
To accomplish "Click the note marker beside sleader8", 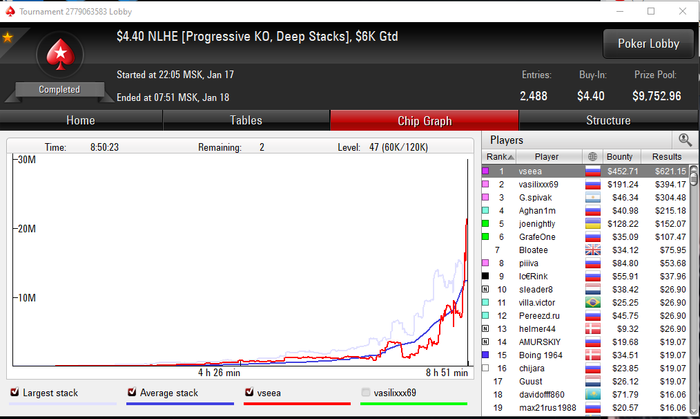I will pos(485,289).
